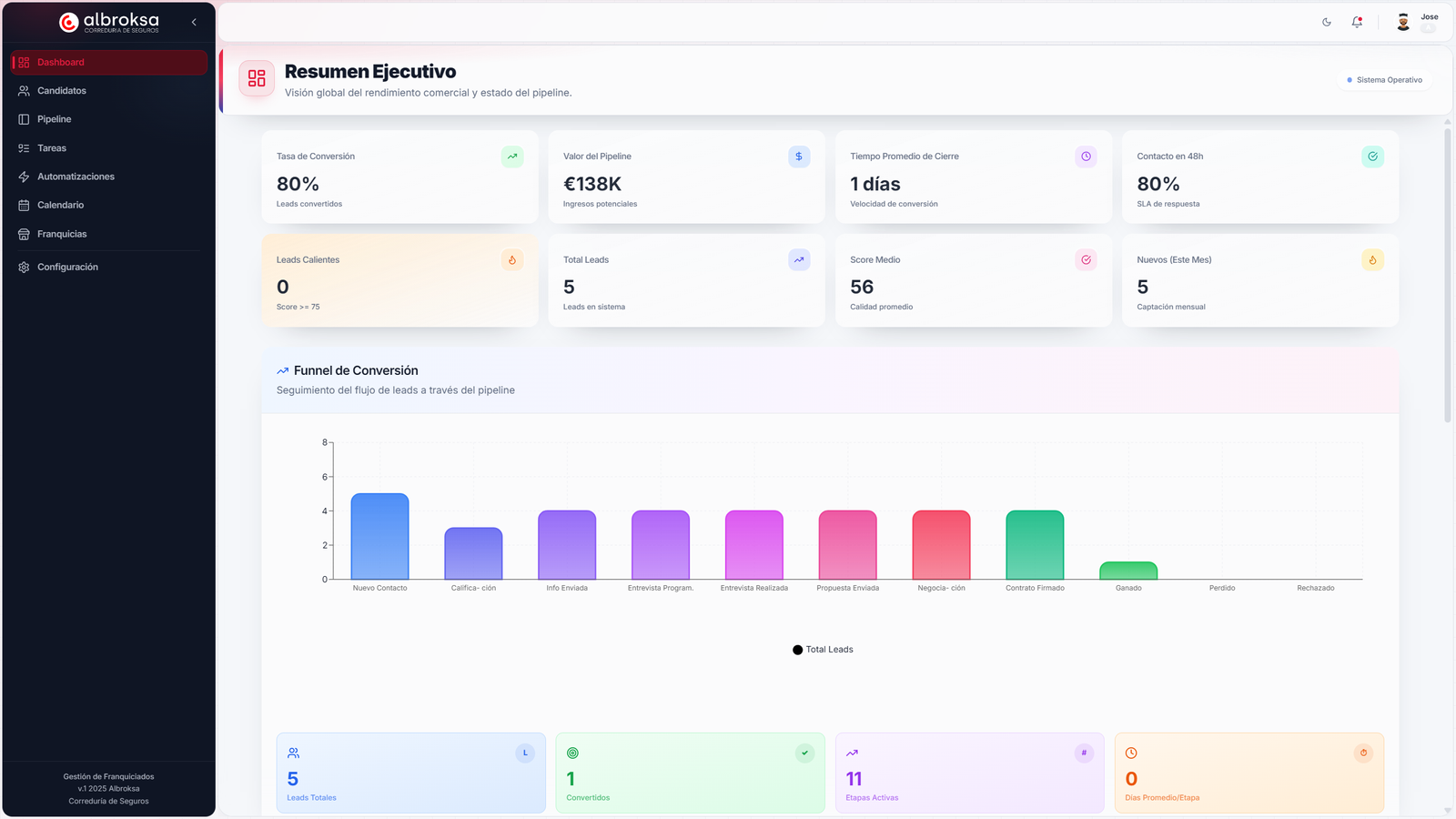Open the notifications bell

click(1357, 23)
